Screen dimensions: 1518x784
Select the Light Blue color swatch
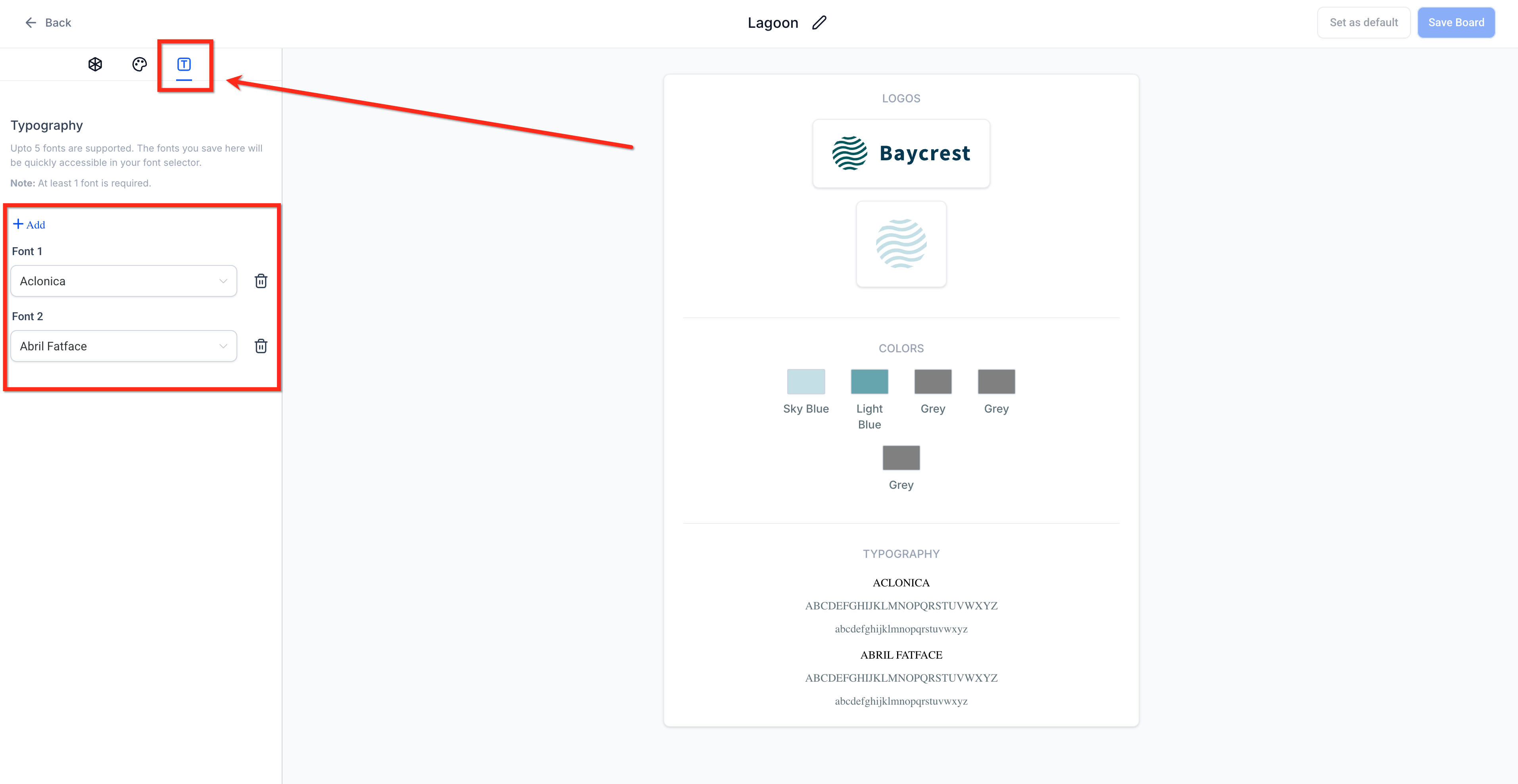click(869, 381)
